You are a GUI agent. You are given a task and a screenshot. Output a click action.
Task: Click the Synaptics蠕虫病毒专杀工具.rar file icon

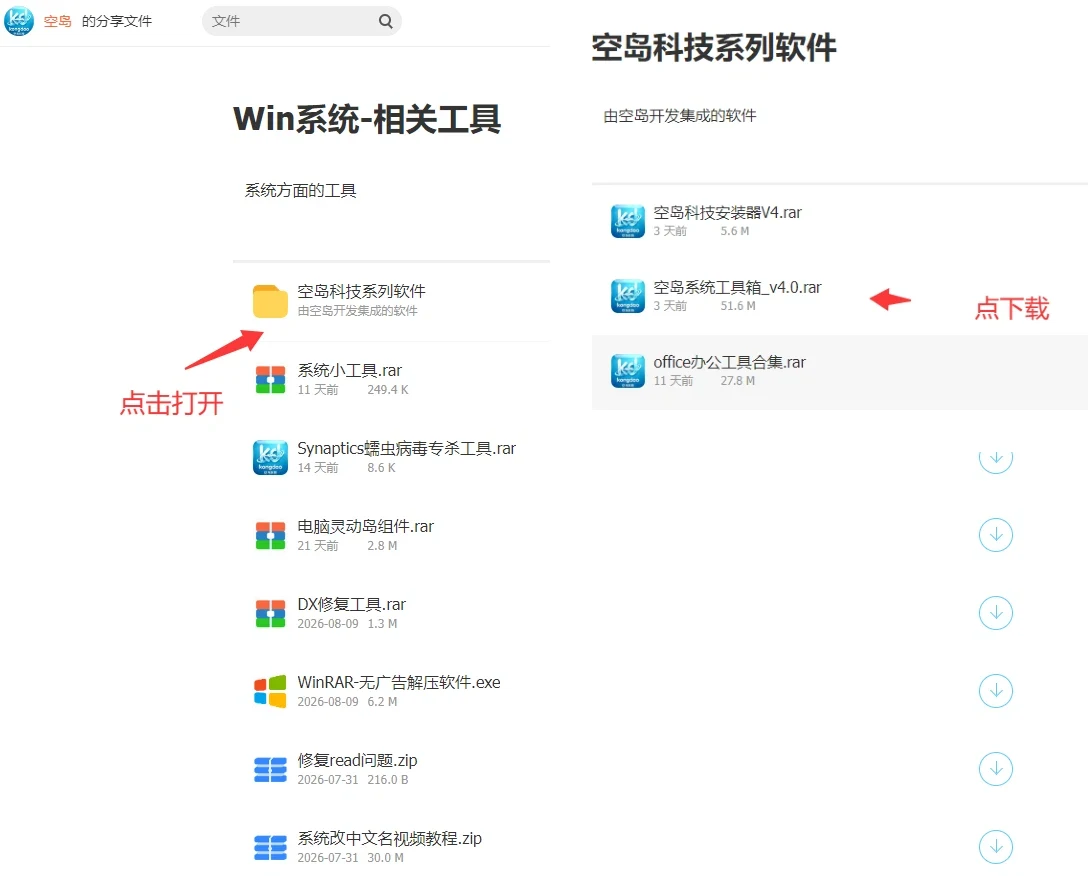coord(270,457)
